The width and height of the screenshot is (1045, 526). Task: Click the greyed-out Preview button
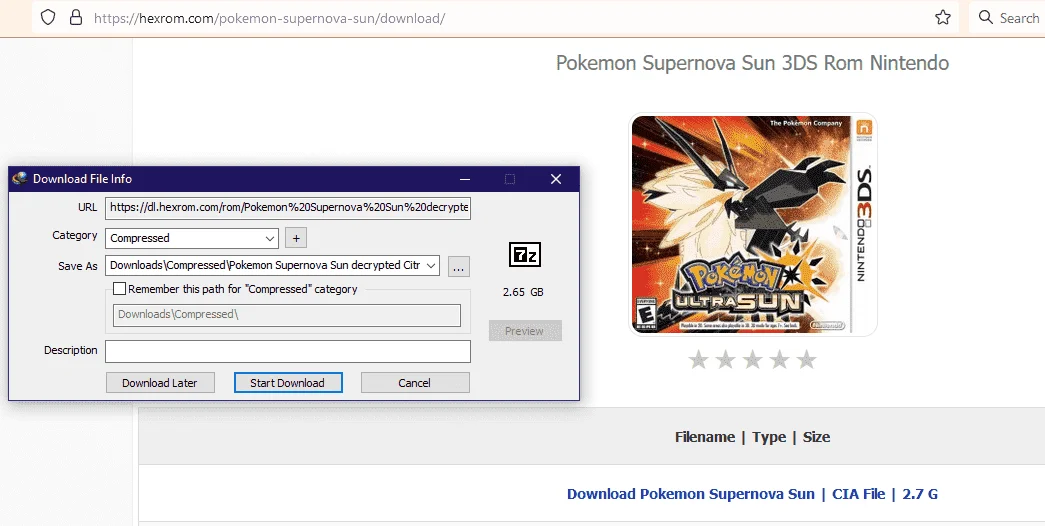[x=524, y=331]
